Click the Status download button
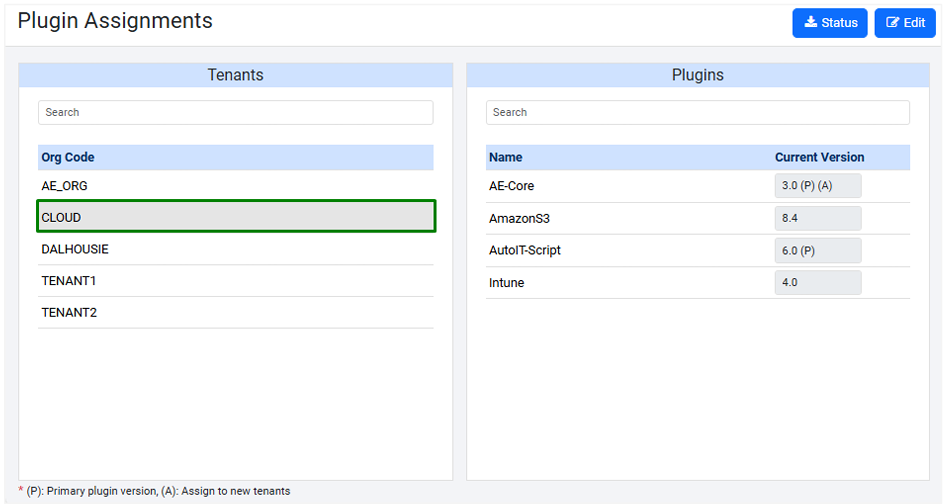 [830, 23]
